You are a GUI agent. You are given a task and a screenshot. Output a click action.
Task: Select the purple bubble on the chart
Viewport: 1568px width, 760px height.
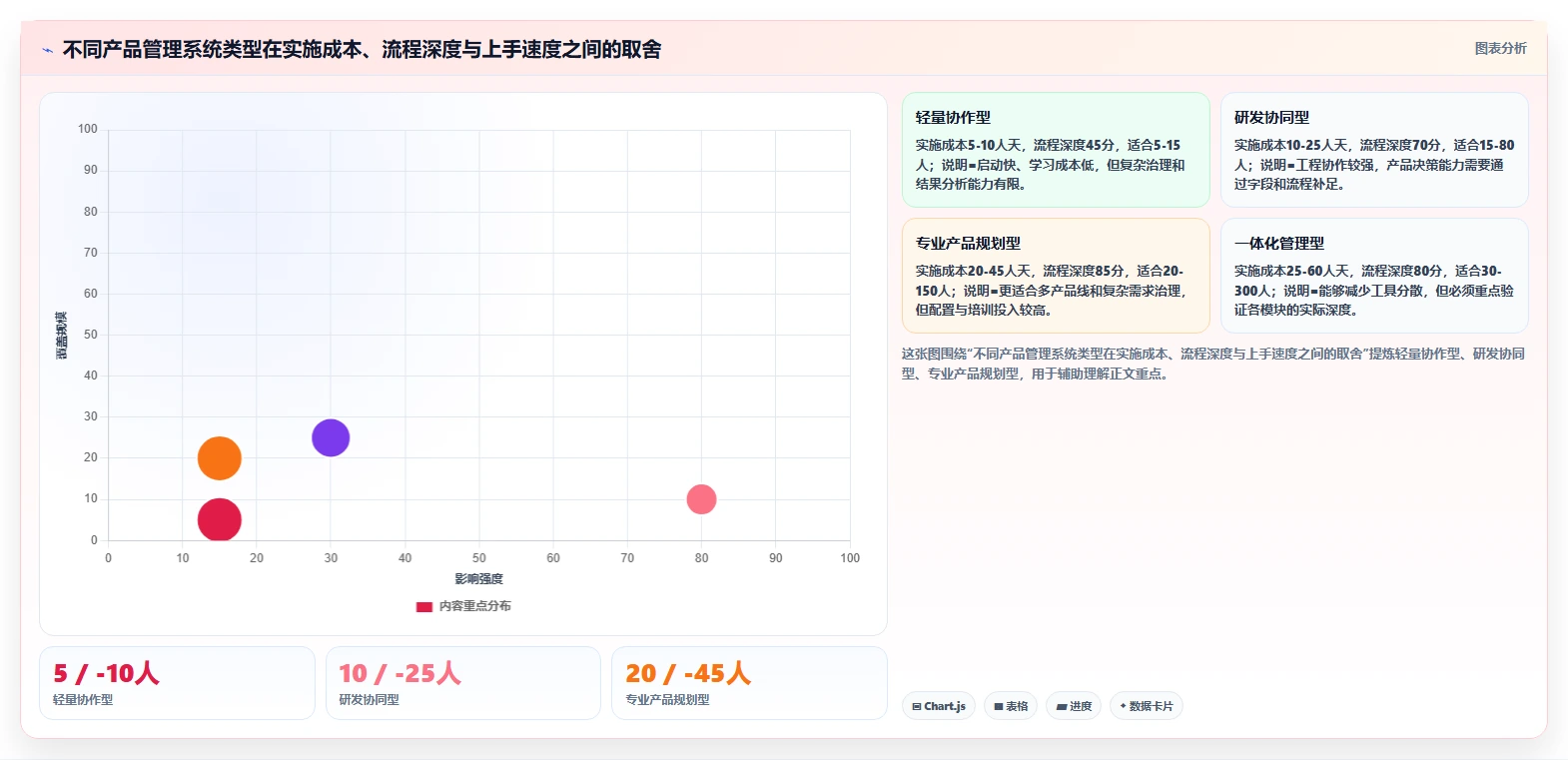(x=331, y=437)
